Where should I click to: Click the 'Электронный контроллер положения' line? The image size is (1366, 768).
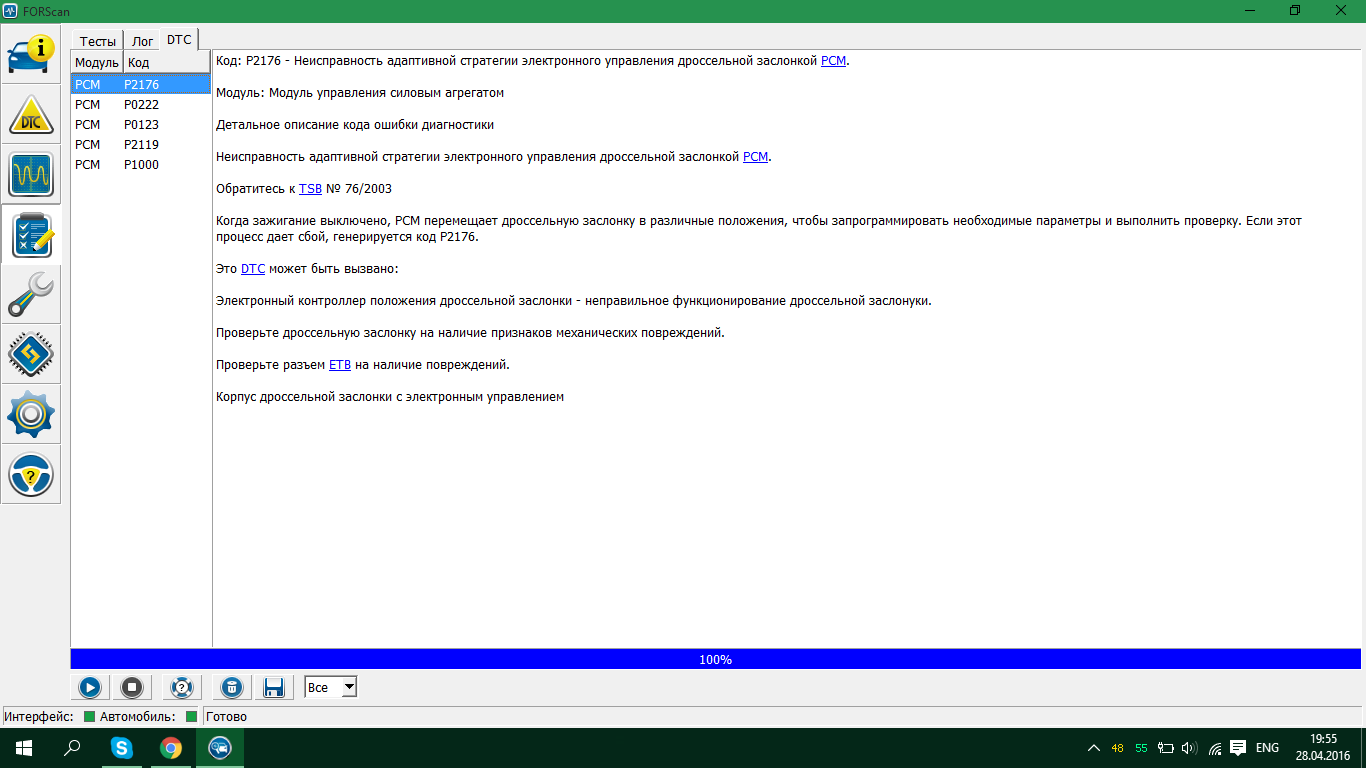coord(574,301)
